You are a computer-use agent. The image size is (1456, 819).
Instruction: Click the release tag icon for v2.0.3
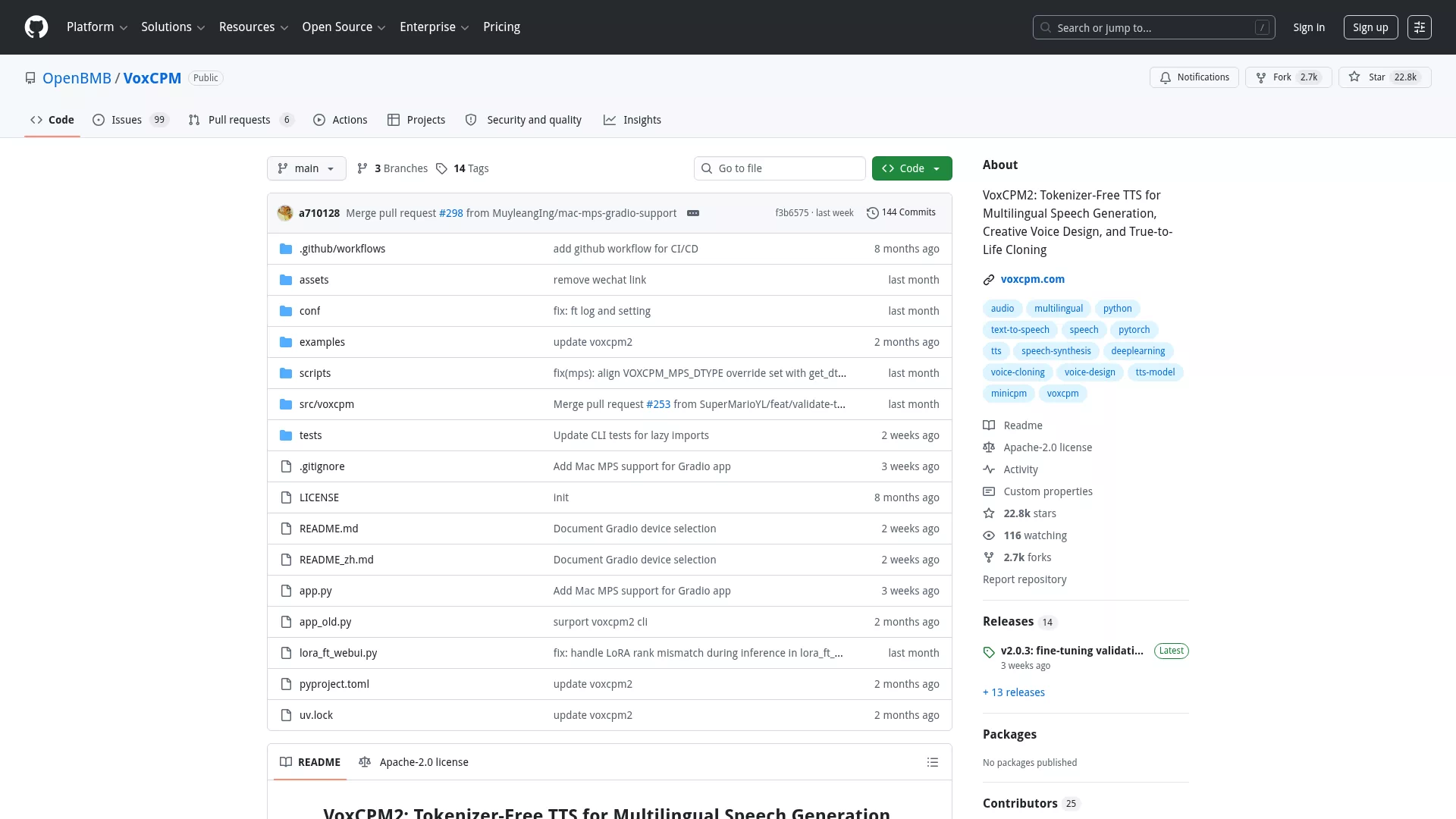[989, 652]
